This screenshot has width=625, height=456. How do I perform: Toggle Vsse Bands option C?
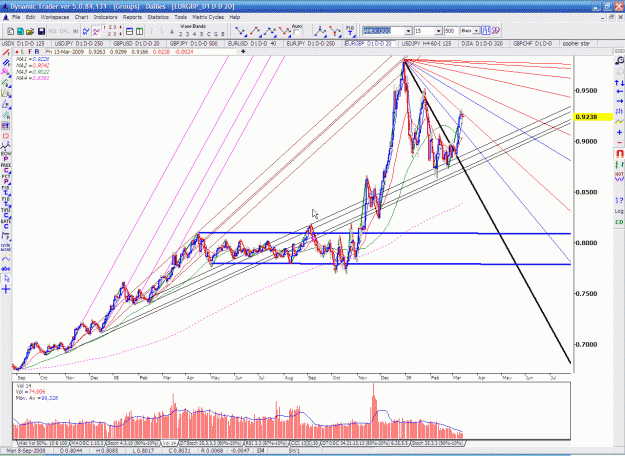(208, 34)
